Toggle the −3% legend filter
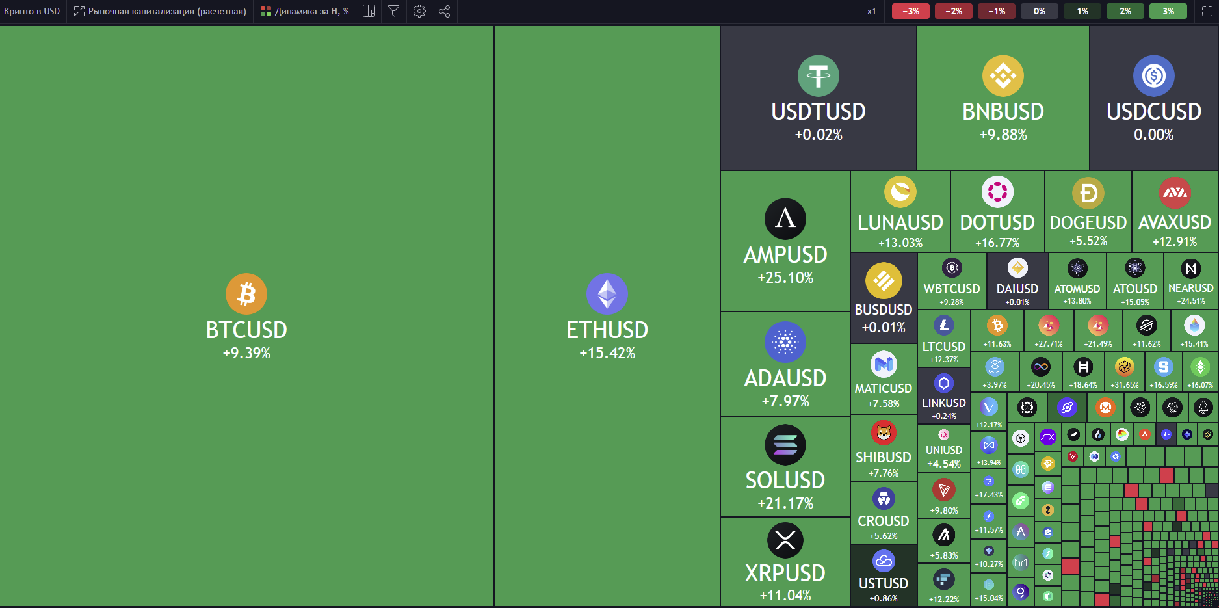This screenshot has height=608, width=1219. (x=911, y=11)
